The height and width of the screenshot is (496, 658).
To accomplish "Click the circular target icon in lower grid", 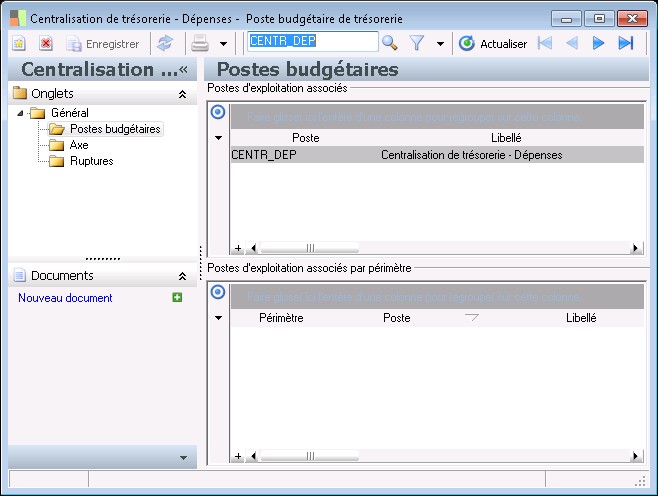I will click(217, 292).
